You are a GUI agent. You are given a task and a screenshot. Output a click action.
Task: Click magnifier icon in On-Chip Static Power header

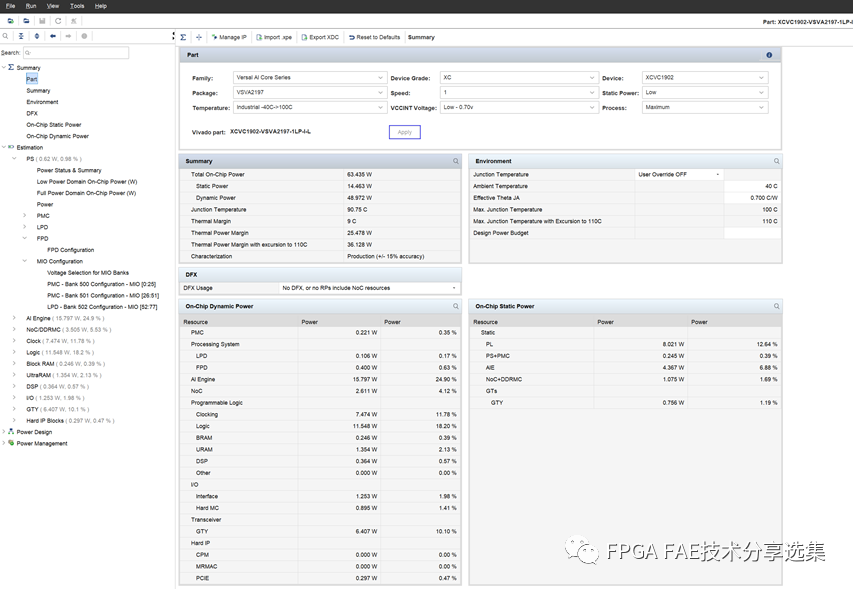click(x=776, y=306)
